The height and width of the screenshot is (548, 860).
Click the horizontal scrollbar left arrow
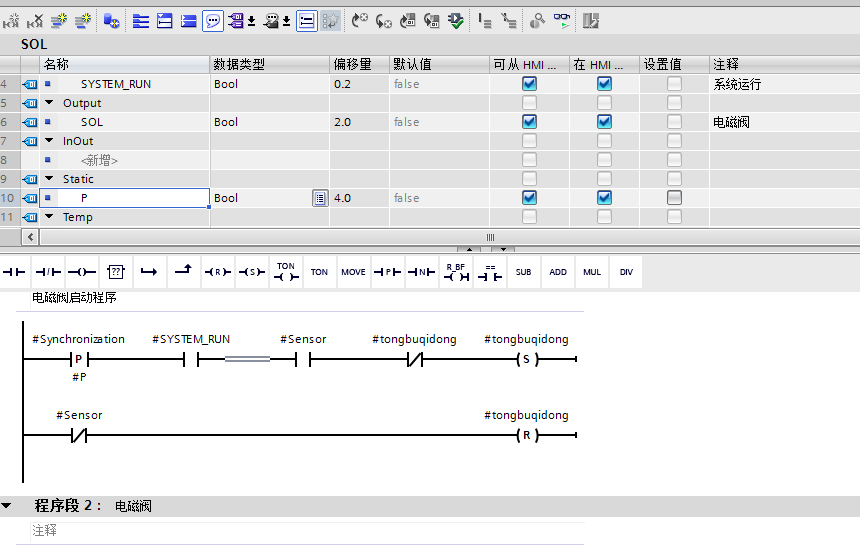(30, 237)
